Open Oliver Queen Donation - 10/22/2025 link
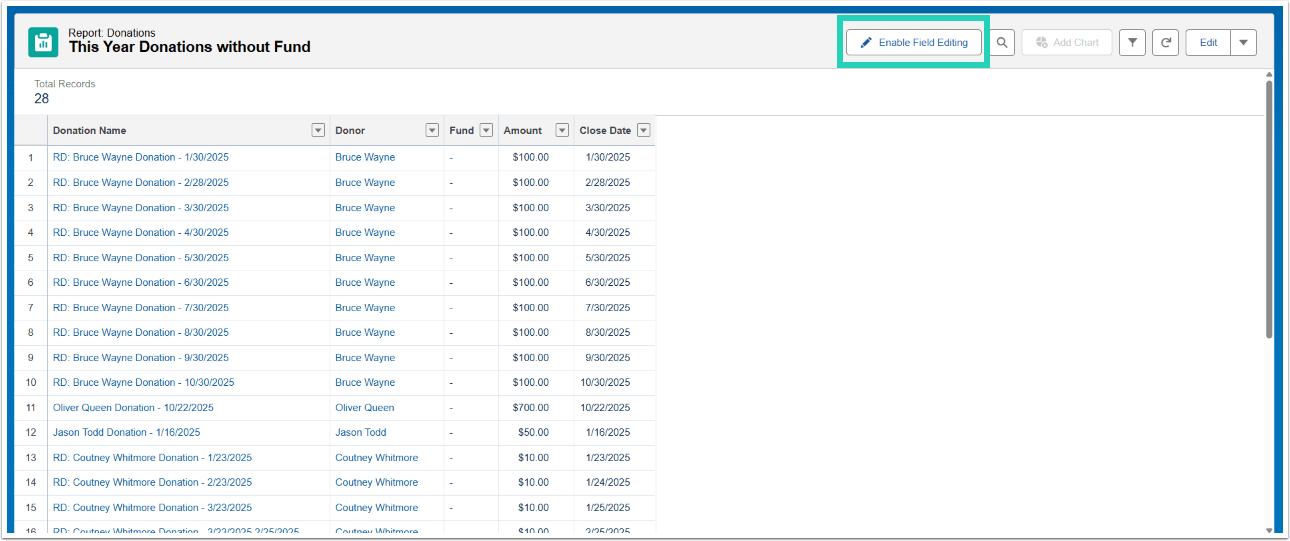The height and width of the screenshot is (541, 1290). pyautogui.click(x=133, y=407)
